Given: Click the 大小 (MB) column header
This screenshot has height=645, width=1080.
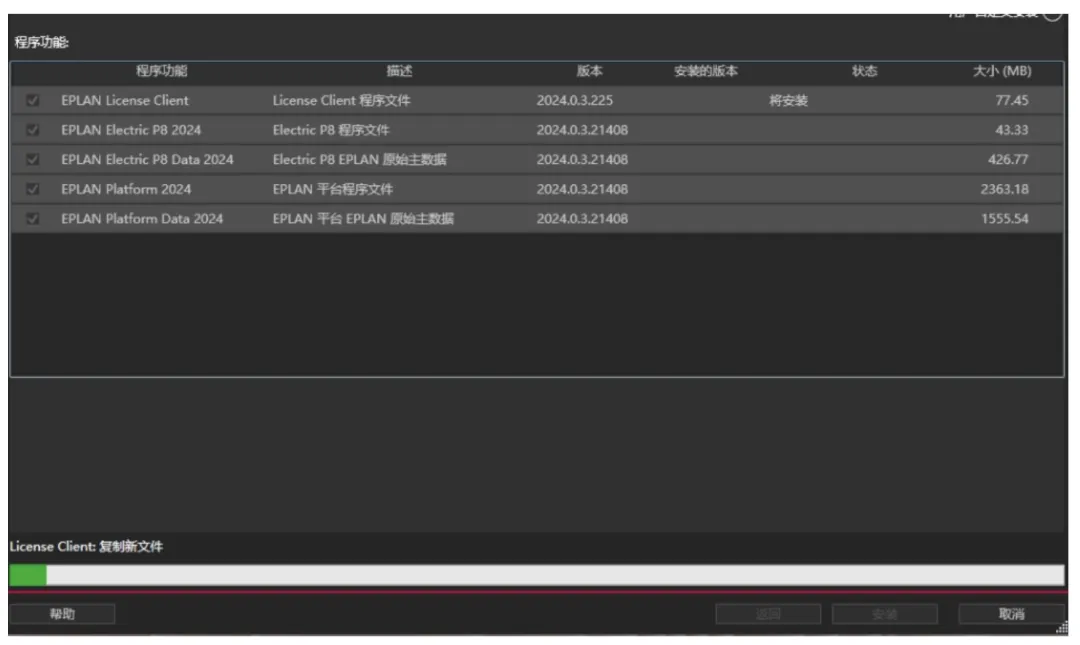Looking at the screenshot, I should coord(1001,71).
